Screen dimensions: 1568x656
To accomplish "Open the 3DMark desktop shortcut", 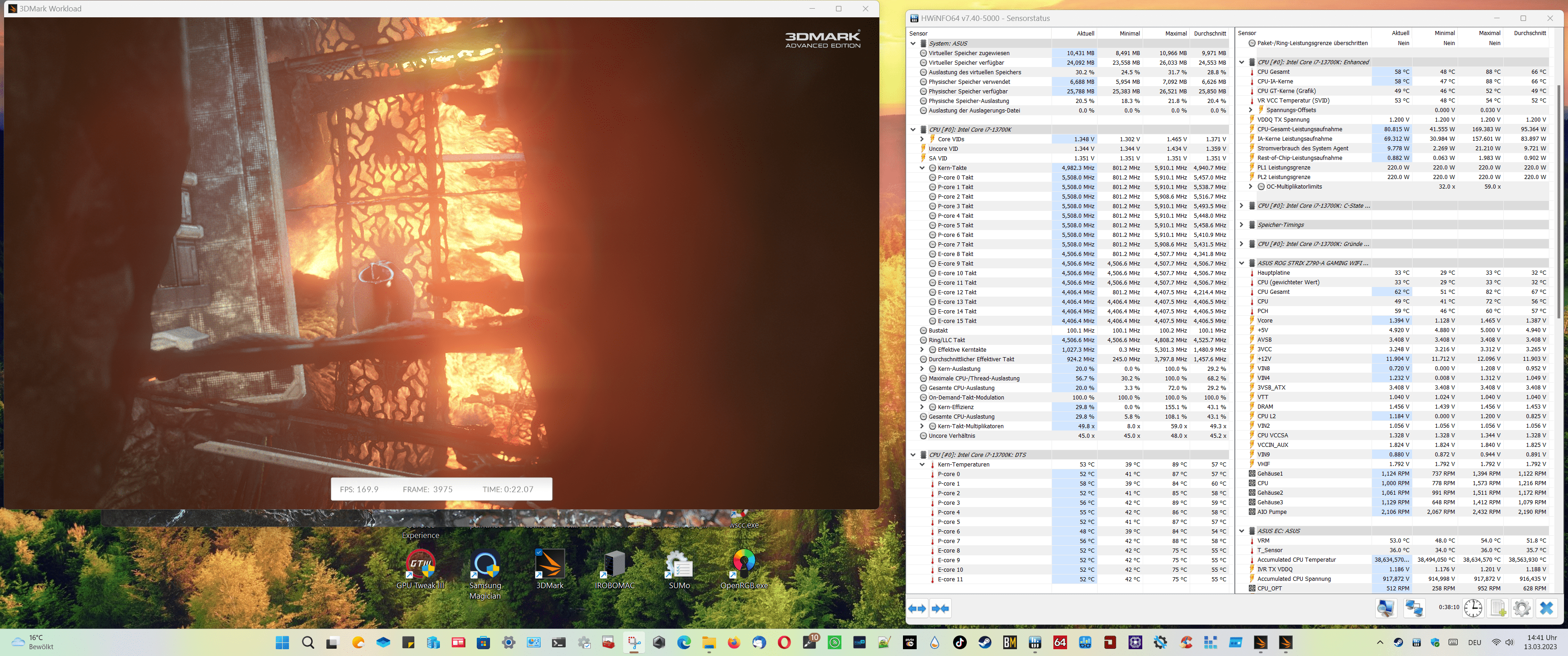I will tap(550, 569).
